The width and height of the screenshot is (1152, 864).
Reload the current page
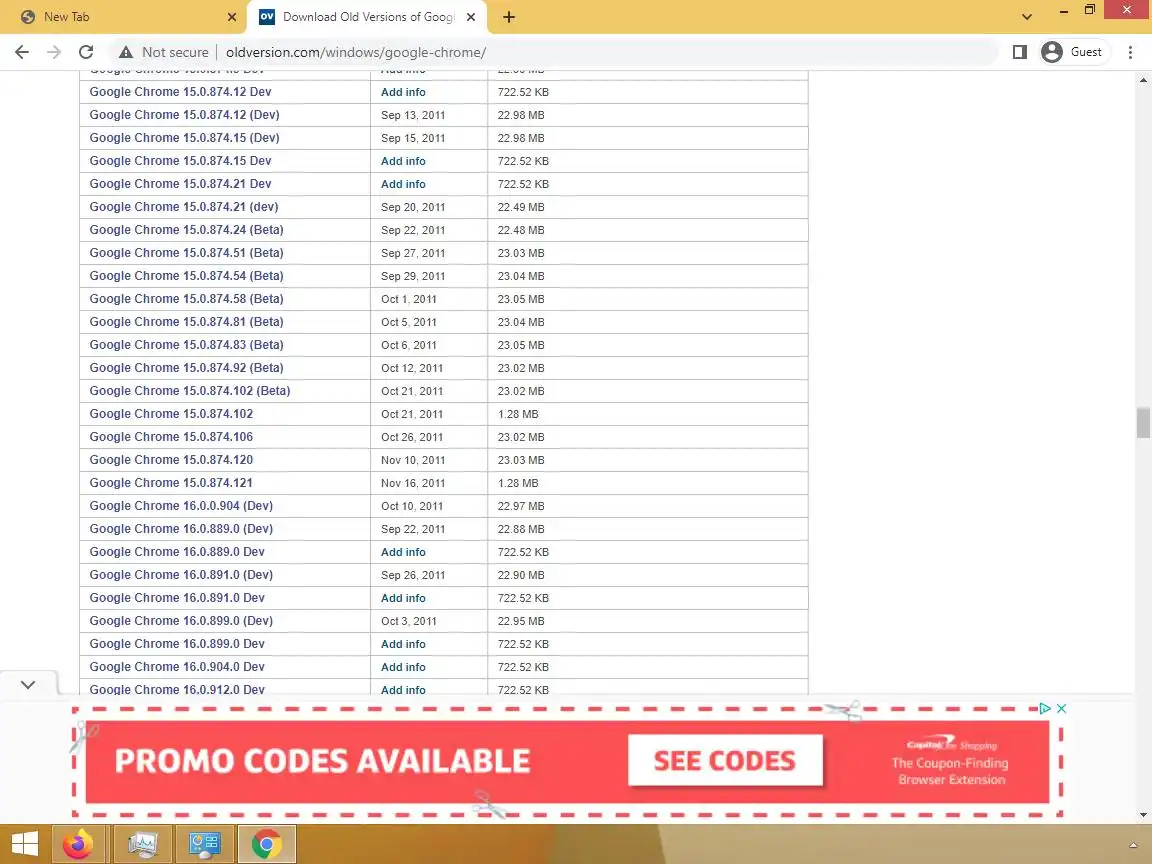tap(86, 52)
